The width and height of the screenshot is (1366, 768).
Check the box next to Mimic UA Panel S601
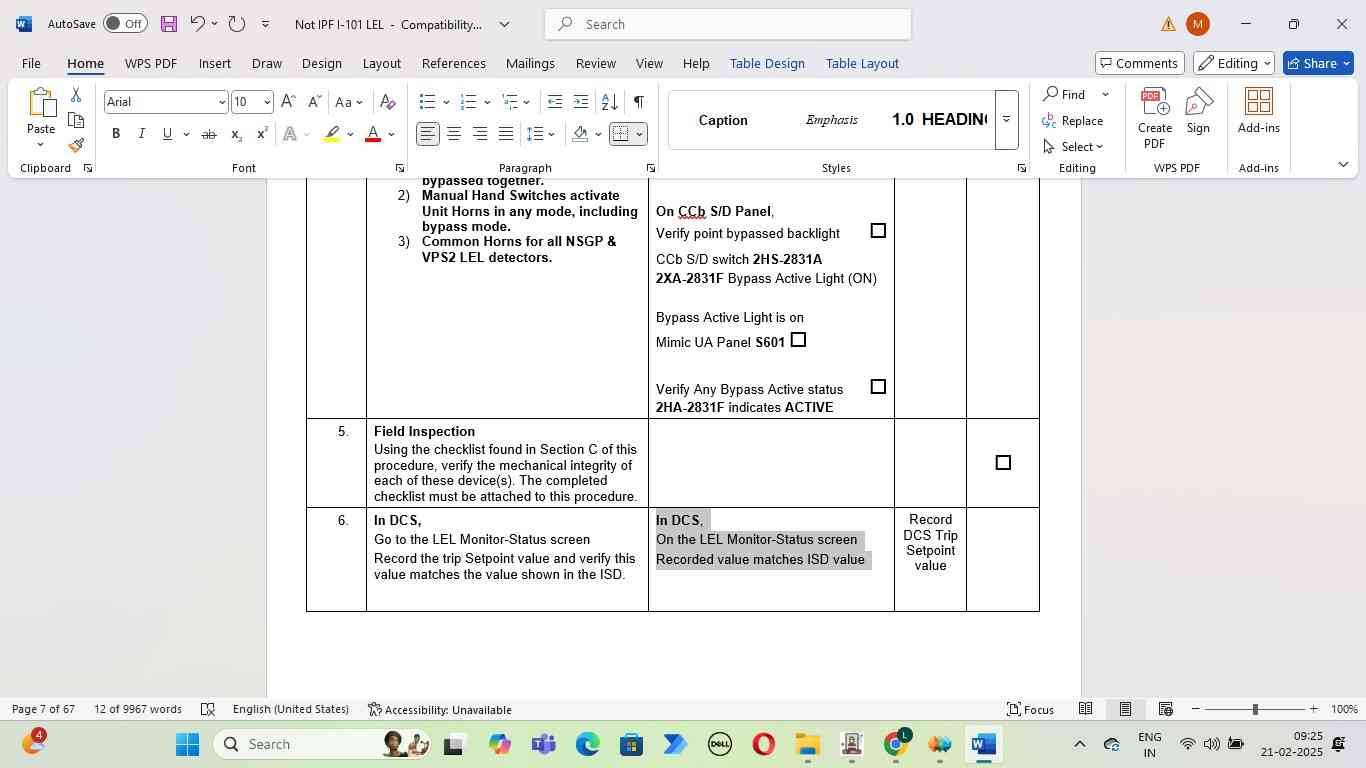(x=798, y=340)
